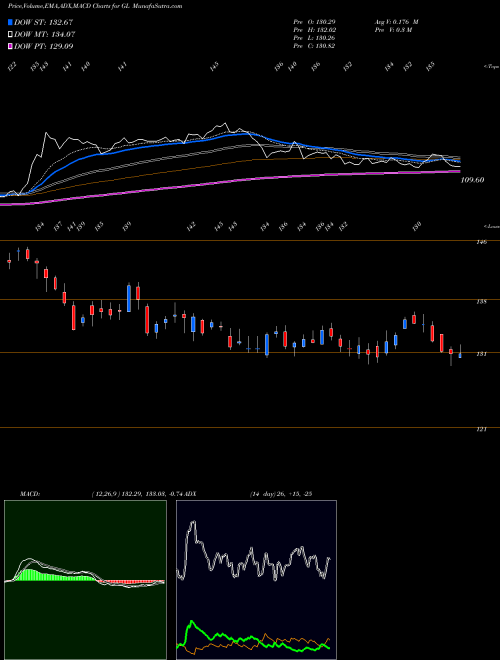
Task: Click the 121 price axis label
Action: 482,429
